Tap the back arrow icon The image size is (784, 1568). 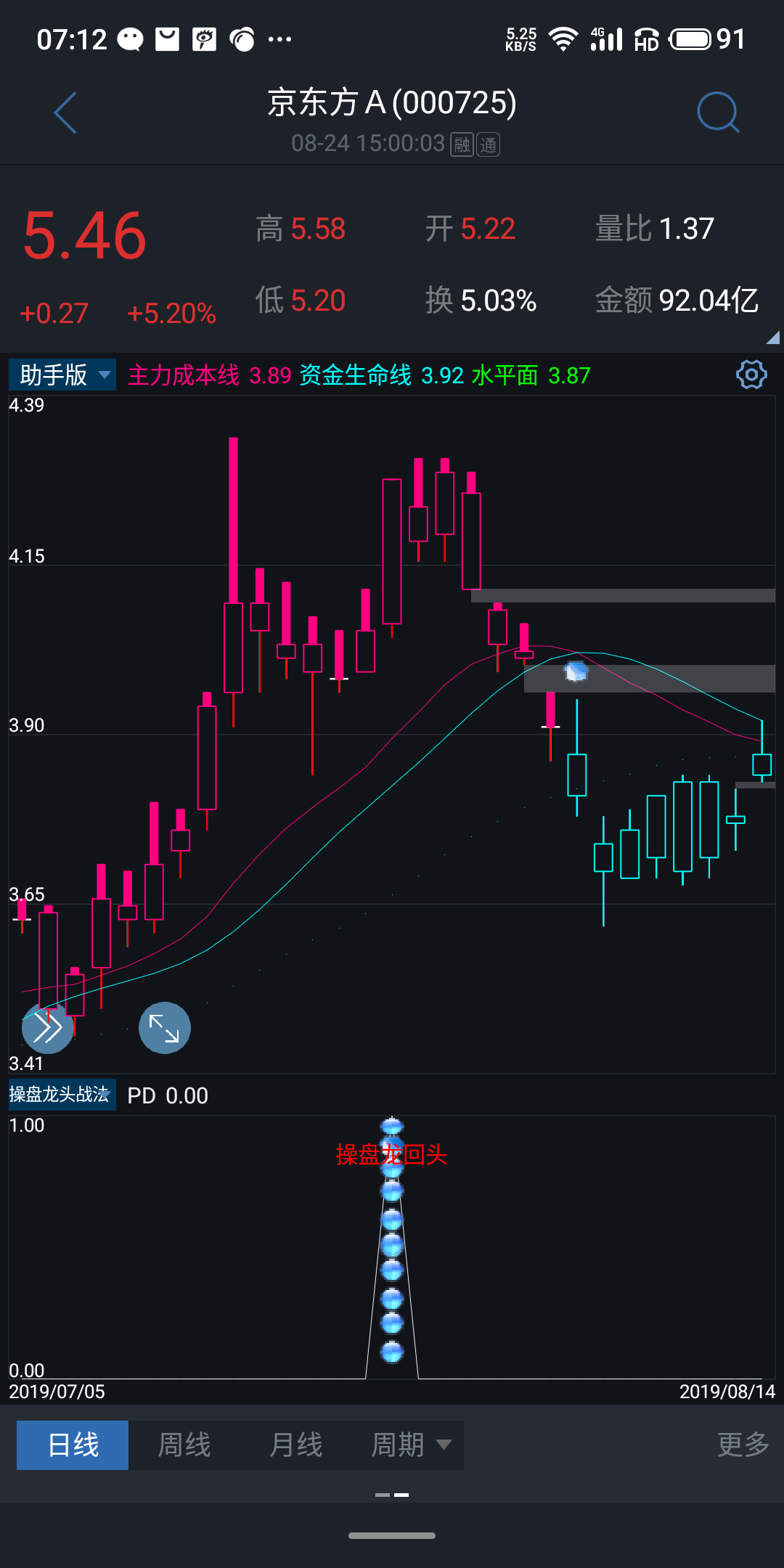(65, 113)
